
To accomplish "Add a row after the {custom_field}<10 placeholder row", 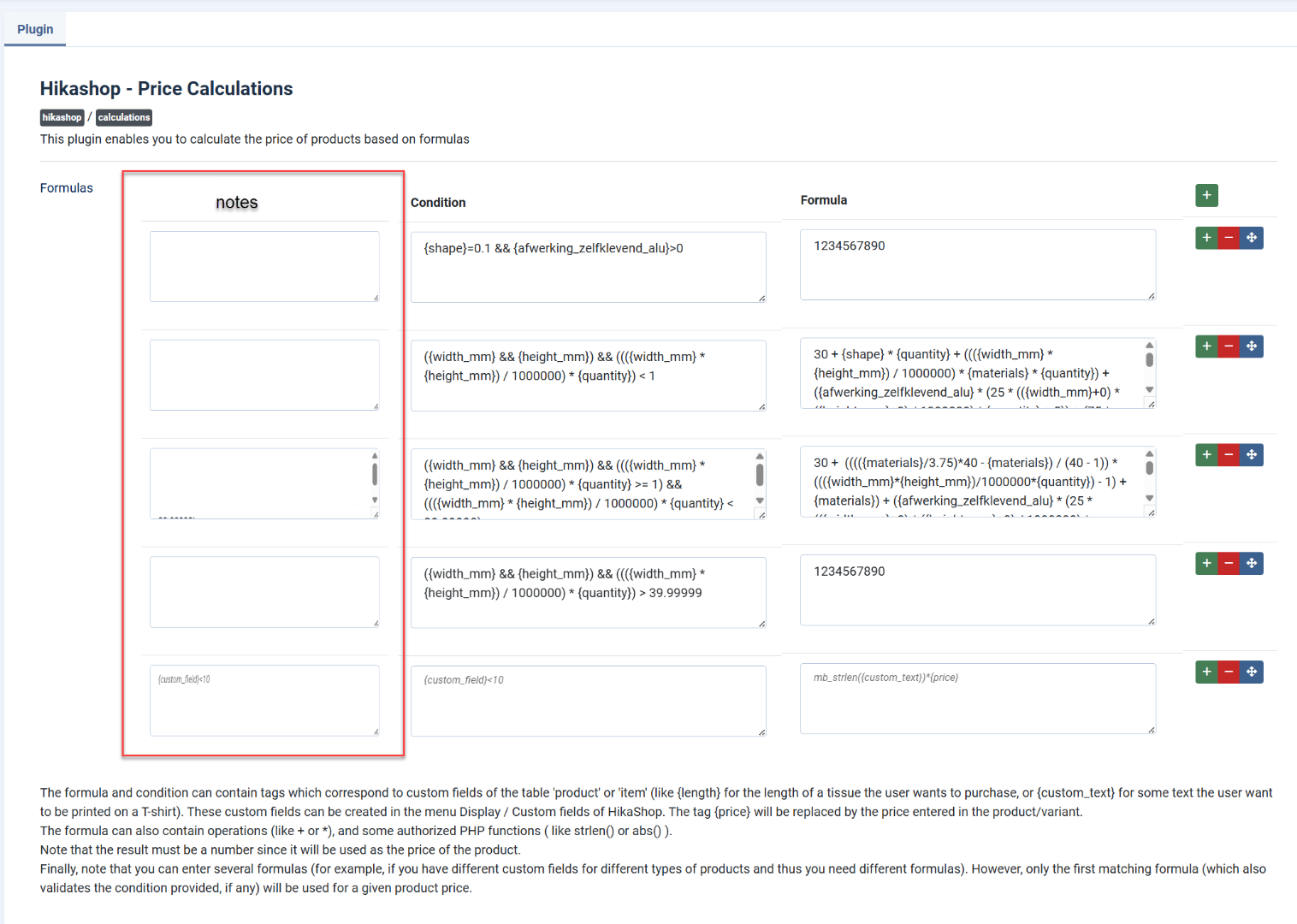I will click(x=1206, y=672).
